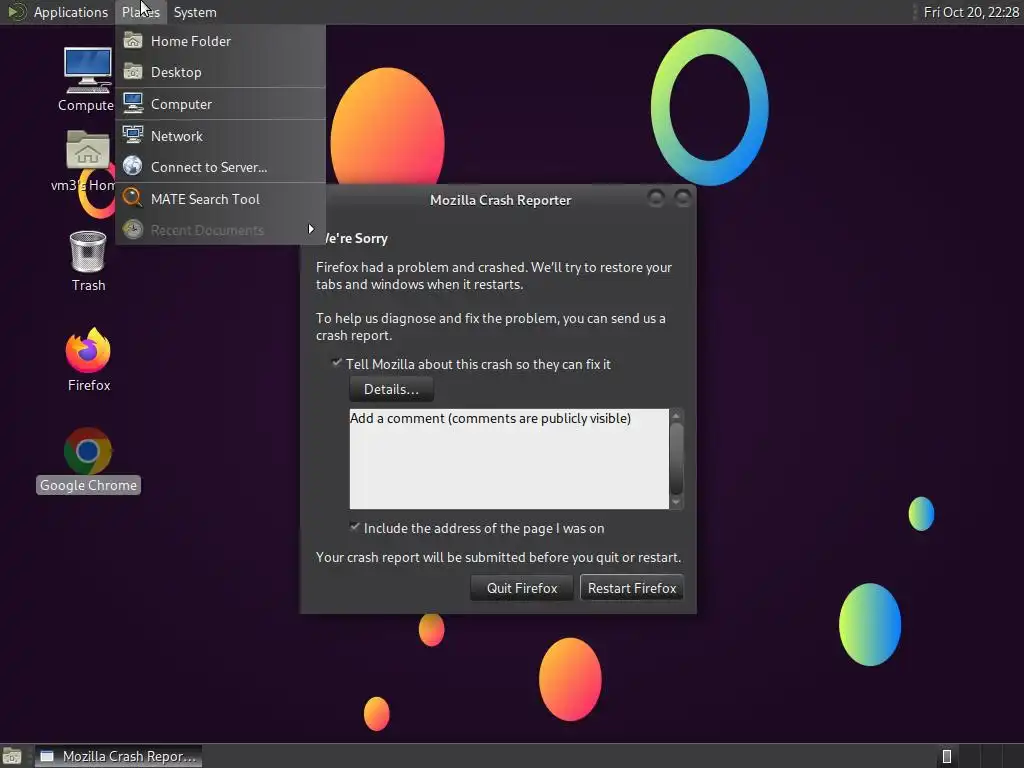Screen dimensions: 1024x768
Task: Choose the Desktop entry in Places menu
Action: click(x=221, y=72)
